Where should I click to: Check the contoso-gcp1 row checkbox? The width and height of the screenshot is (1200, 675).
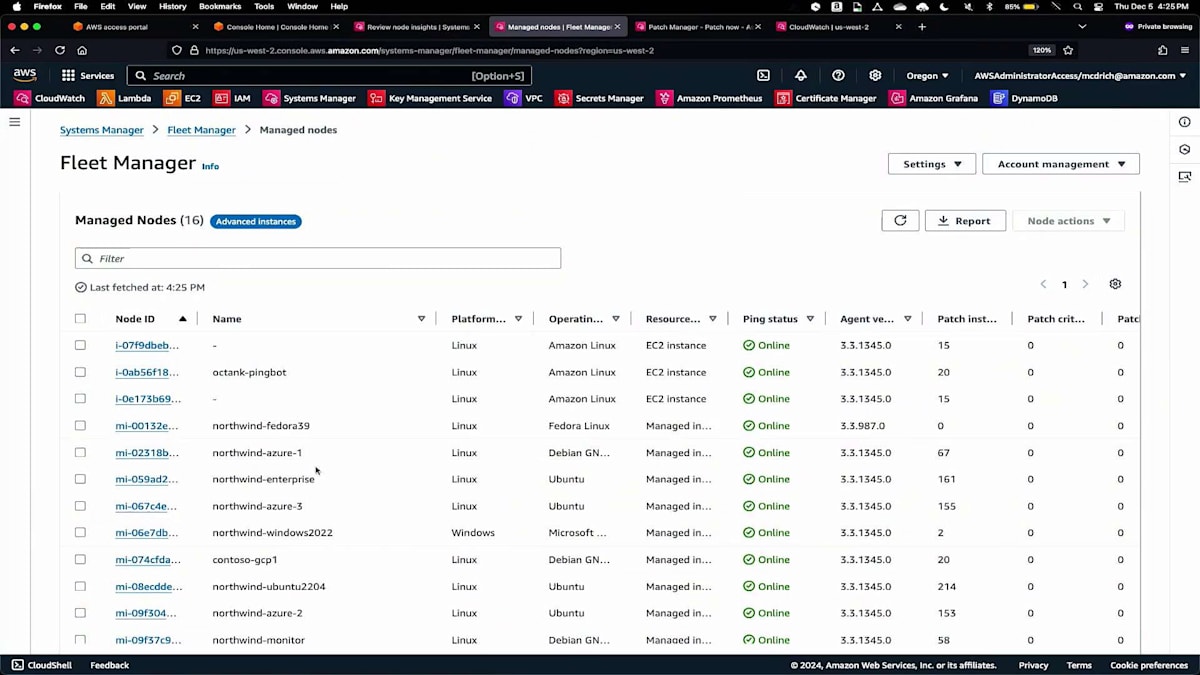pyautogui.click(x=80, y=559)
